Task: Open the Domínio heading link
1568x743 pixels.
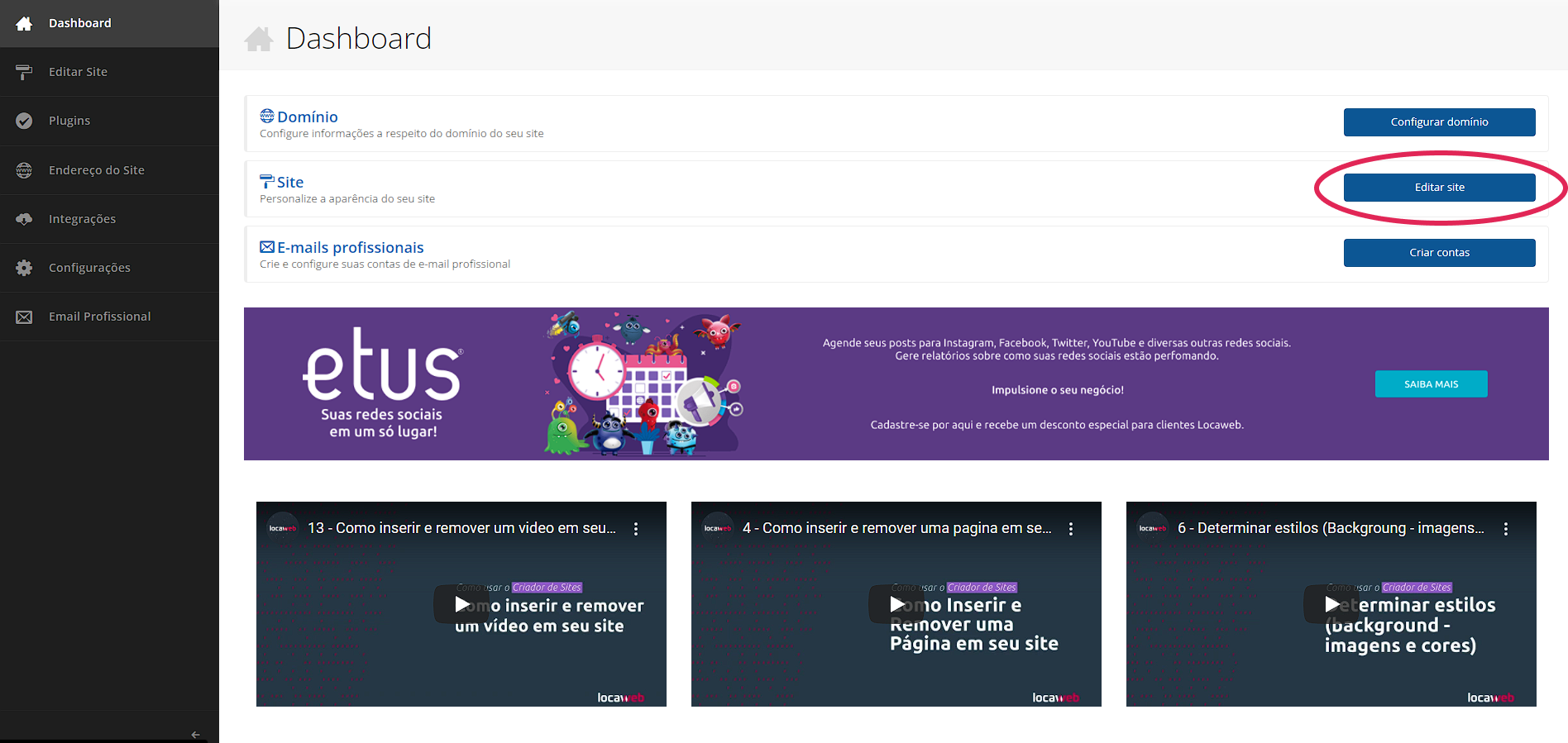Action: (308, 117)
